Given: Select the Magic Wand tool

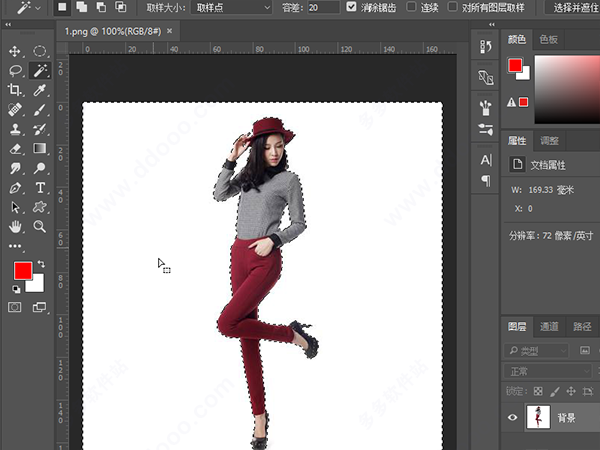Looking at the screenshot, I should [x=40, y=71].
